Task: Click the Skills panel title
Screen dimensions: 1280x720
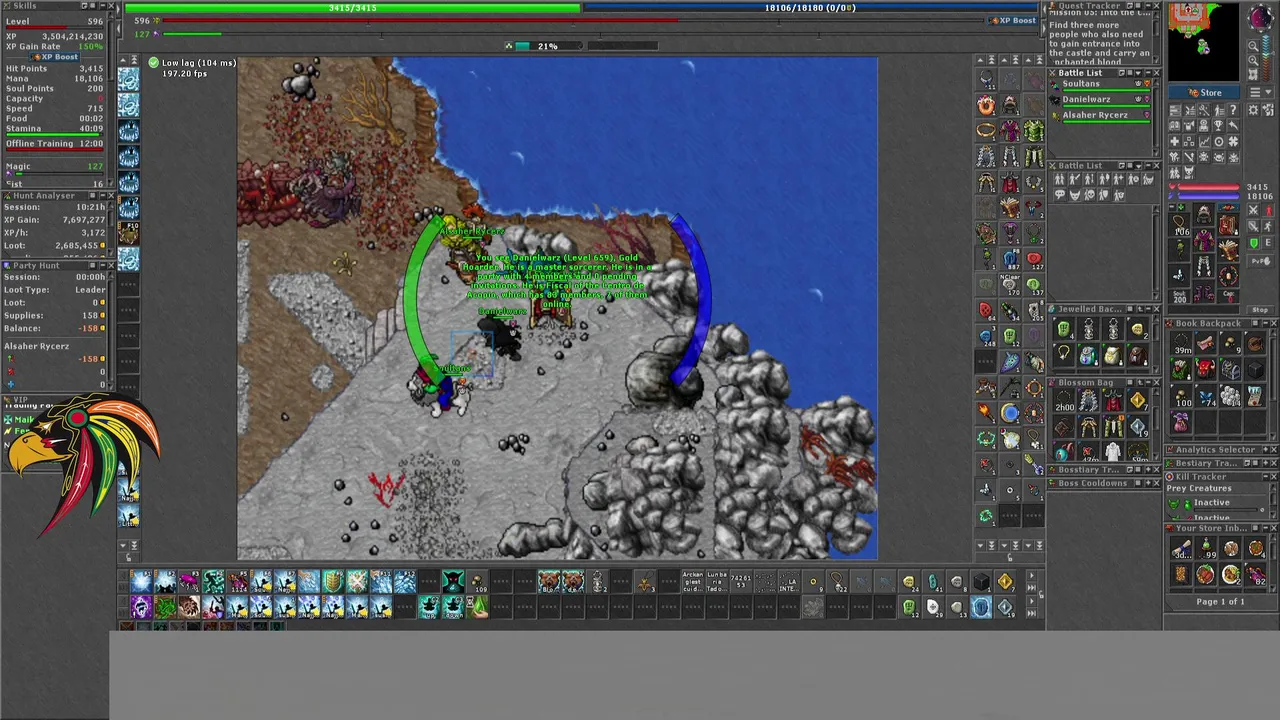Action: tap(25, 5)
